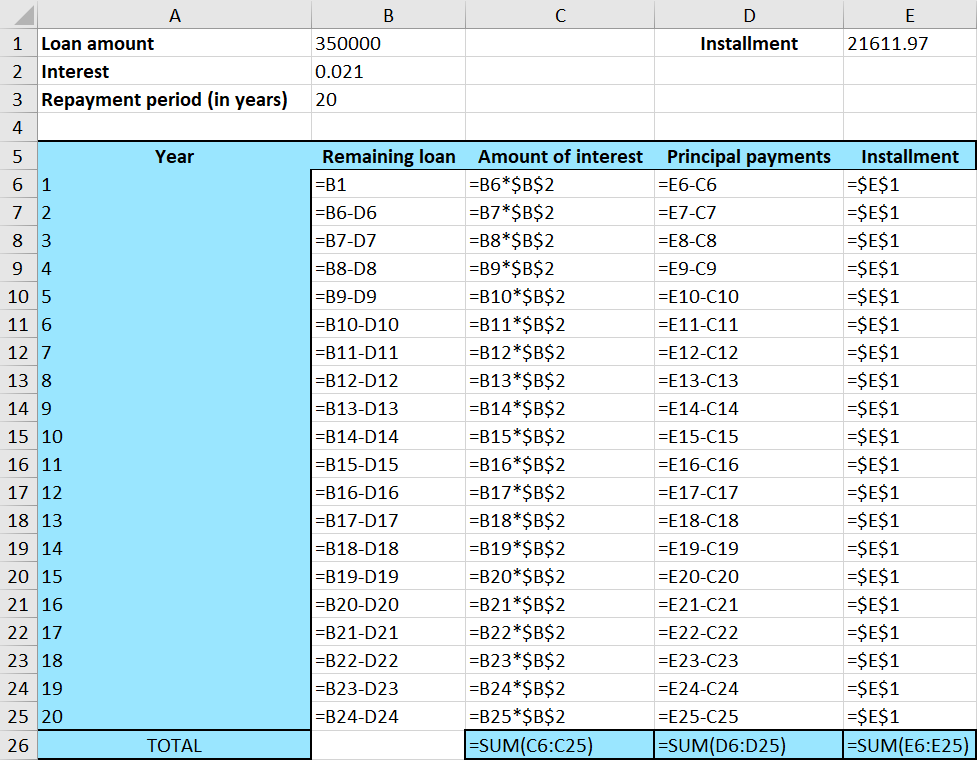The width and height of the screenshot is (977, 760).
Task: Click the repayment period value 20
Action: coord(388,100)
